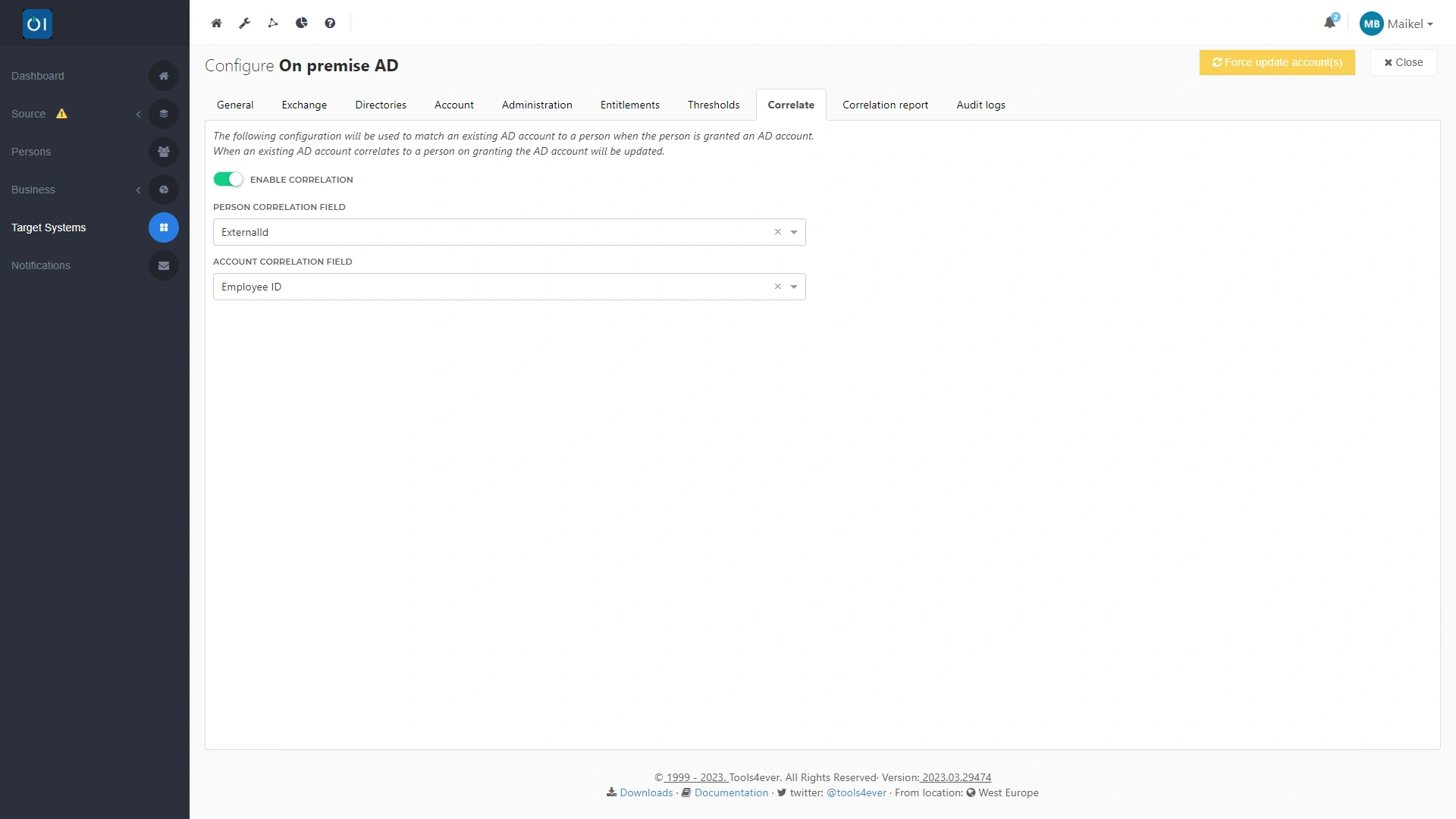Open Notifications in the sidebar

point(41,265)
